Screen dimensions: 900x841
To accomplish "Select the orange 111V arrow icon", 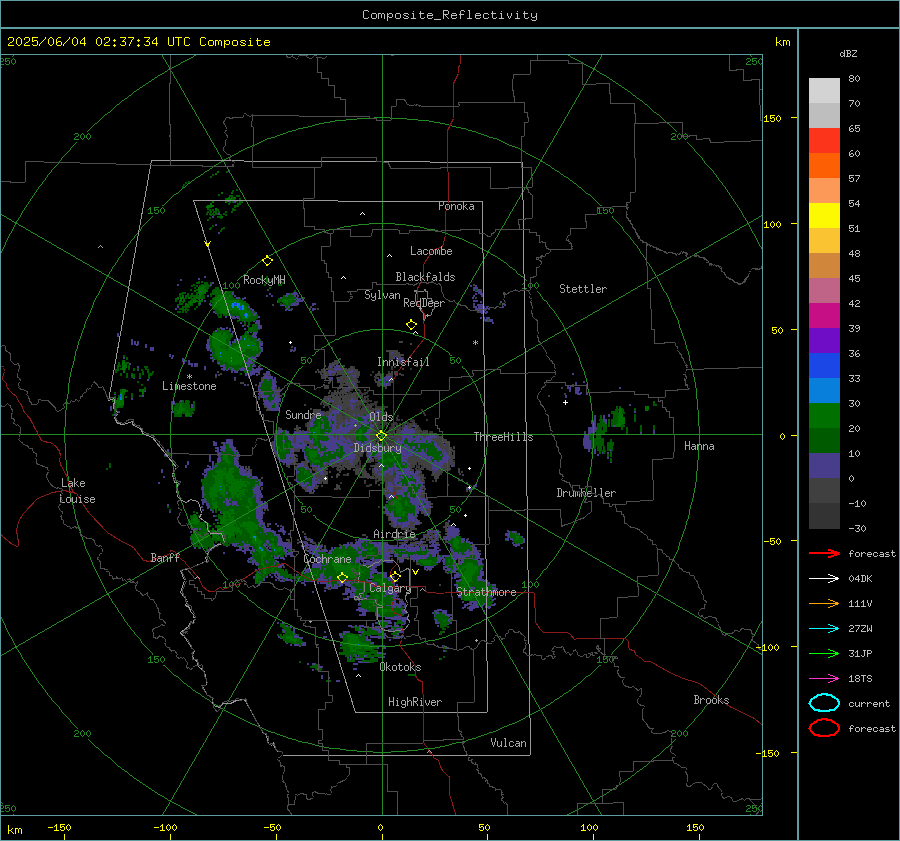I will (824, 603).
